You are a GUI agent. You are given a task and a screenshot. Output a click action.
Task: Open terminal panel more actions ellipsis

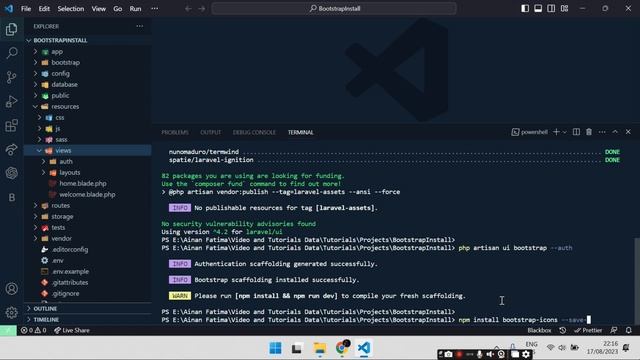click(602, 132)
